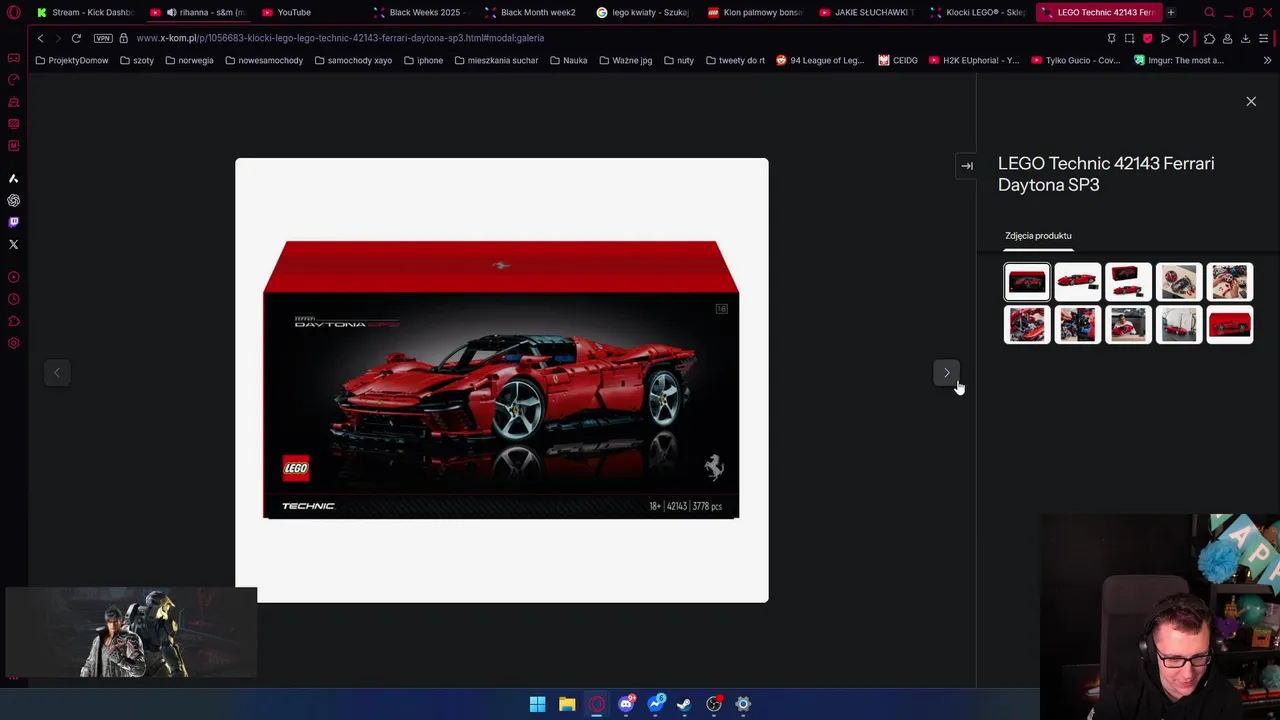The image size is (1280, 720).
Task: Open GX Control speedometer icon in sidebar
Action: pyautogui.click(x=13, y=80)
